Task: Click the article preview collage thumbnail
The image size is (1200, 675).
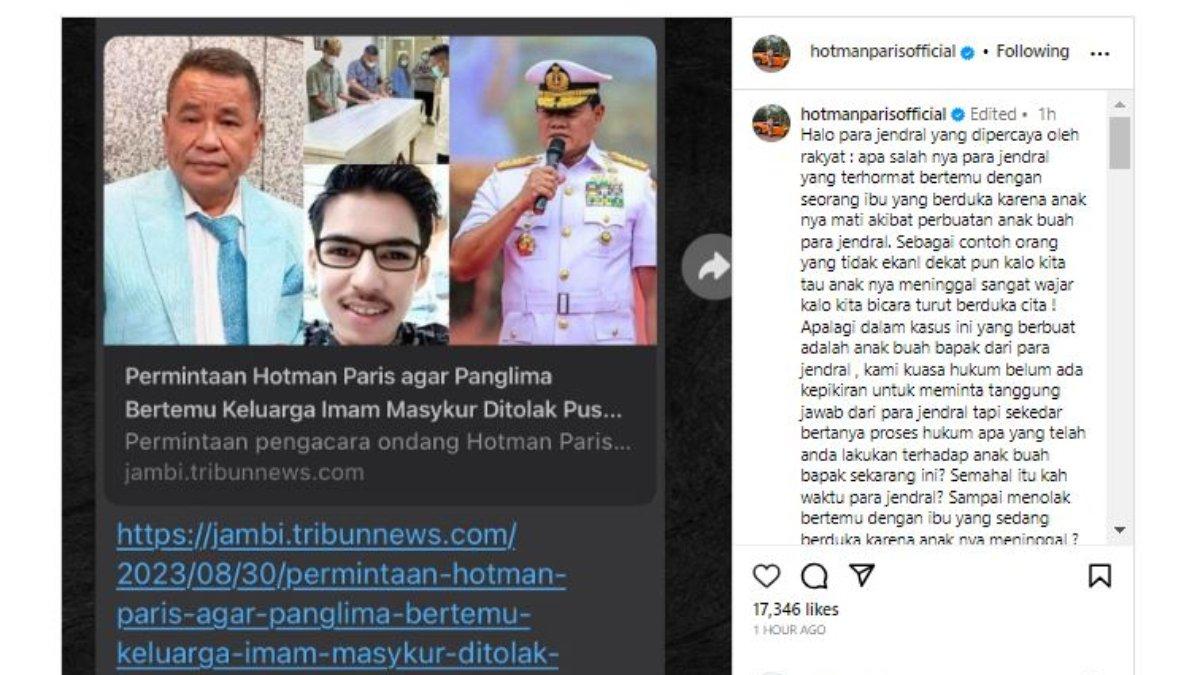Action: pos(380,191)
